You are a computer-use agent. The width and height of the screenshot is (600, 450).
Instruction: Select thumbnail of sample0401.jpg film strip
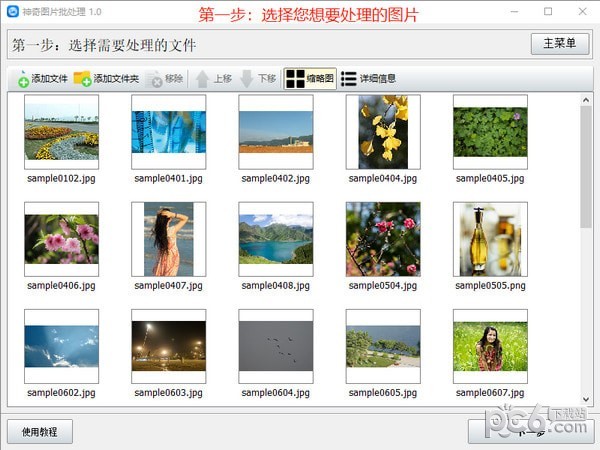(169, 132)
